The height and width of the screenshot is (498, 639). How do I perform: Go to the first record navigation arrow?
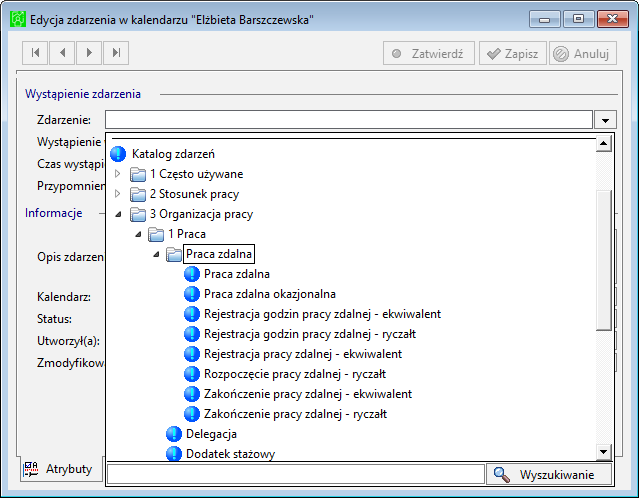tap(36, 54)
